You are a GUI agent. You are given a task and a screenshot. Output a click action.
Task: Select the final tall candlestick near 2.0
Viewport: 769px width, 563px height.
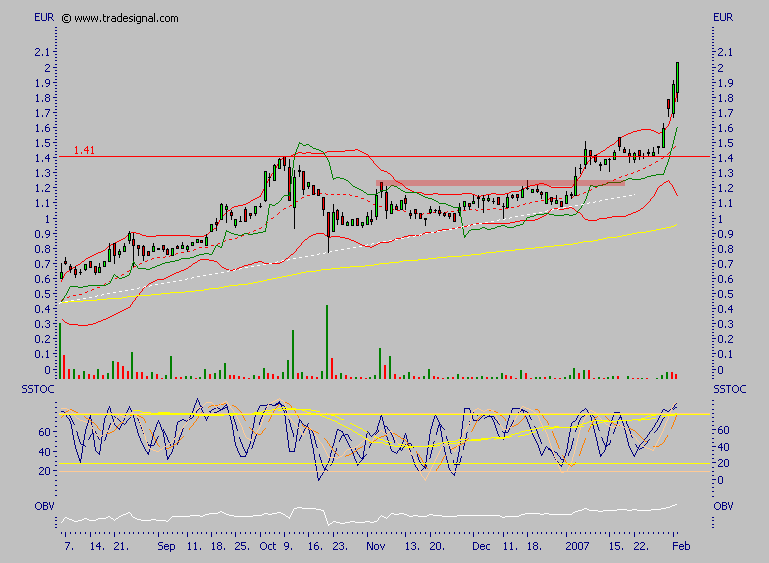677,80
